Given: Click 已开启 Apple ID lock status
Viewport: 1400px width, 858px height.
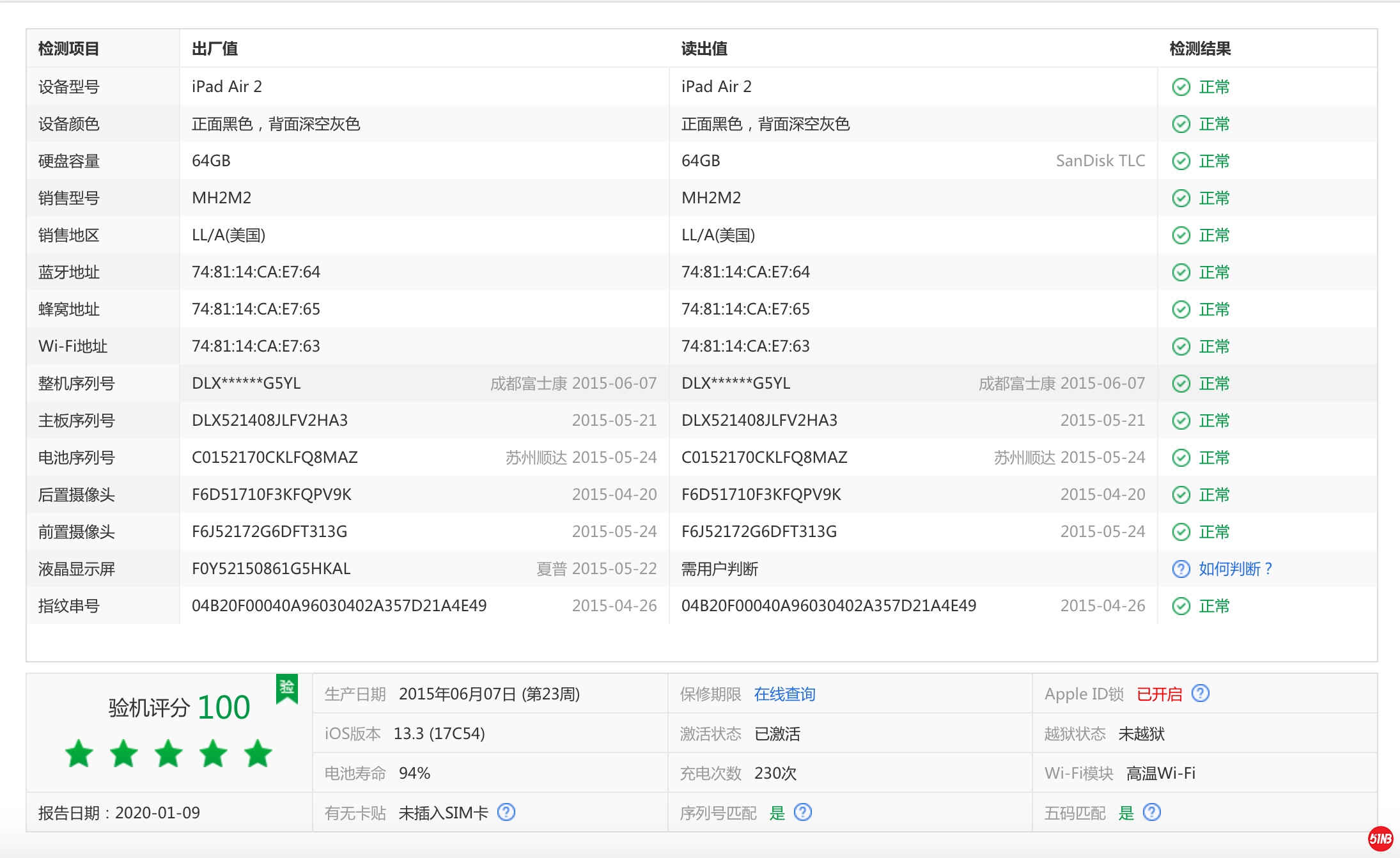Looking at the screenshot, I should [x=1159, y=694].
